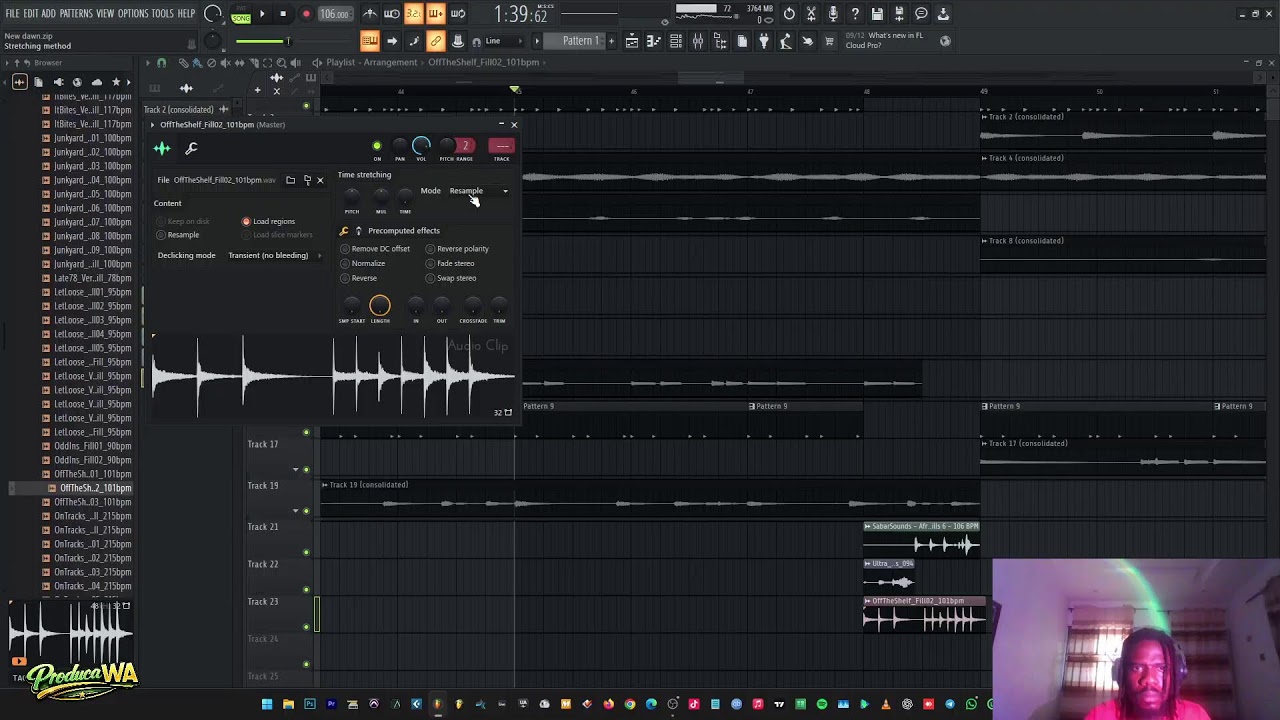Screen dimensions: 1280x720
Task: Click the undo history icon
Action: [789, 14]
